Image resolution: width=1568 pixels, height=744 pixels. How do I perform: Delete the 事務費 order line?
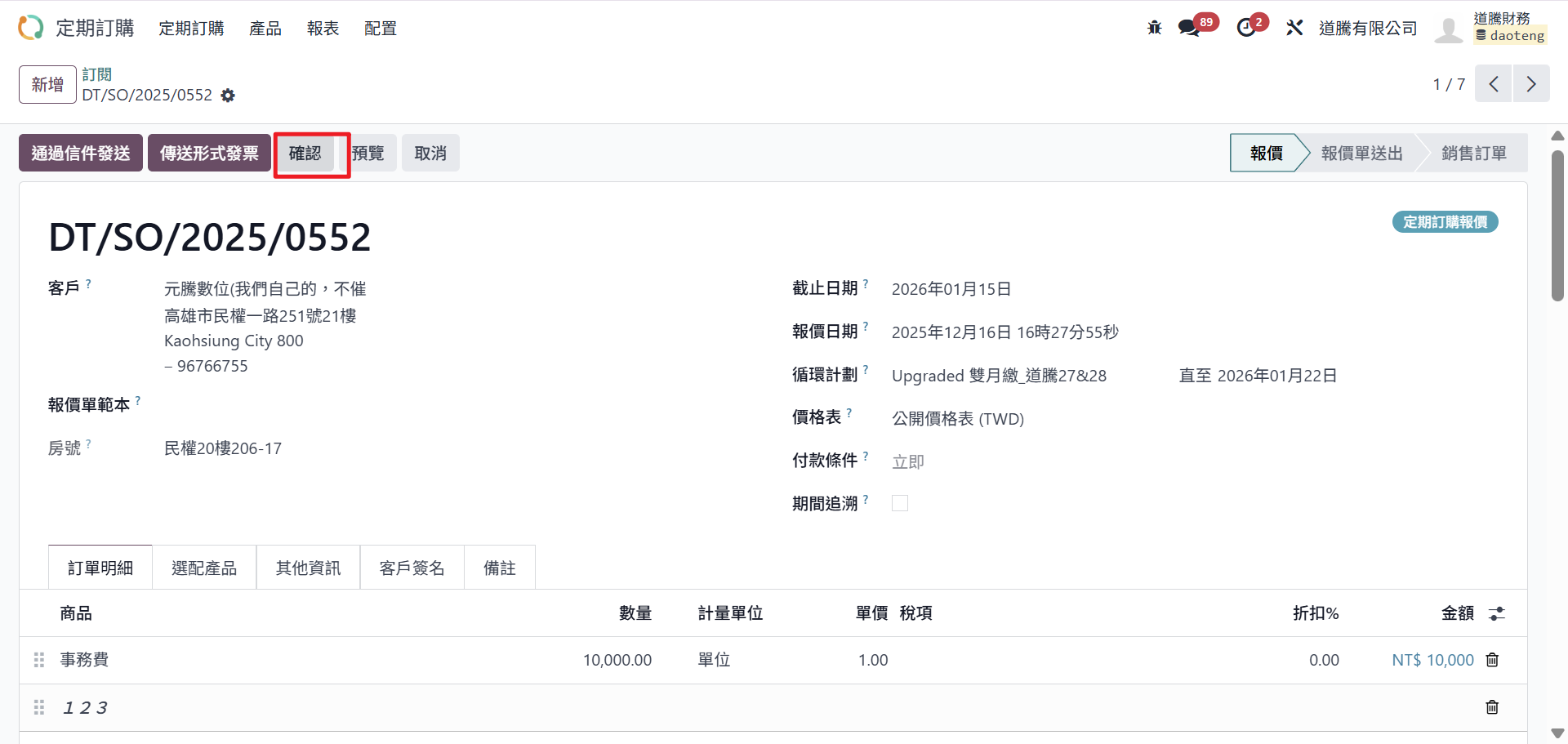coord(1492,660)
